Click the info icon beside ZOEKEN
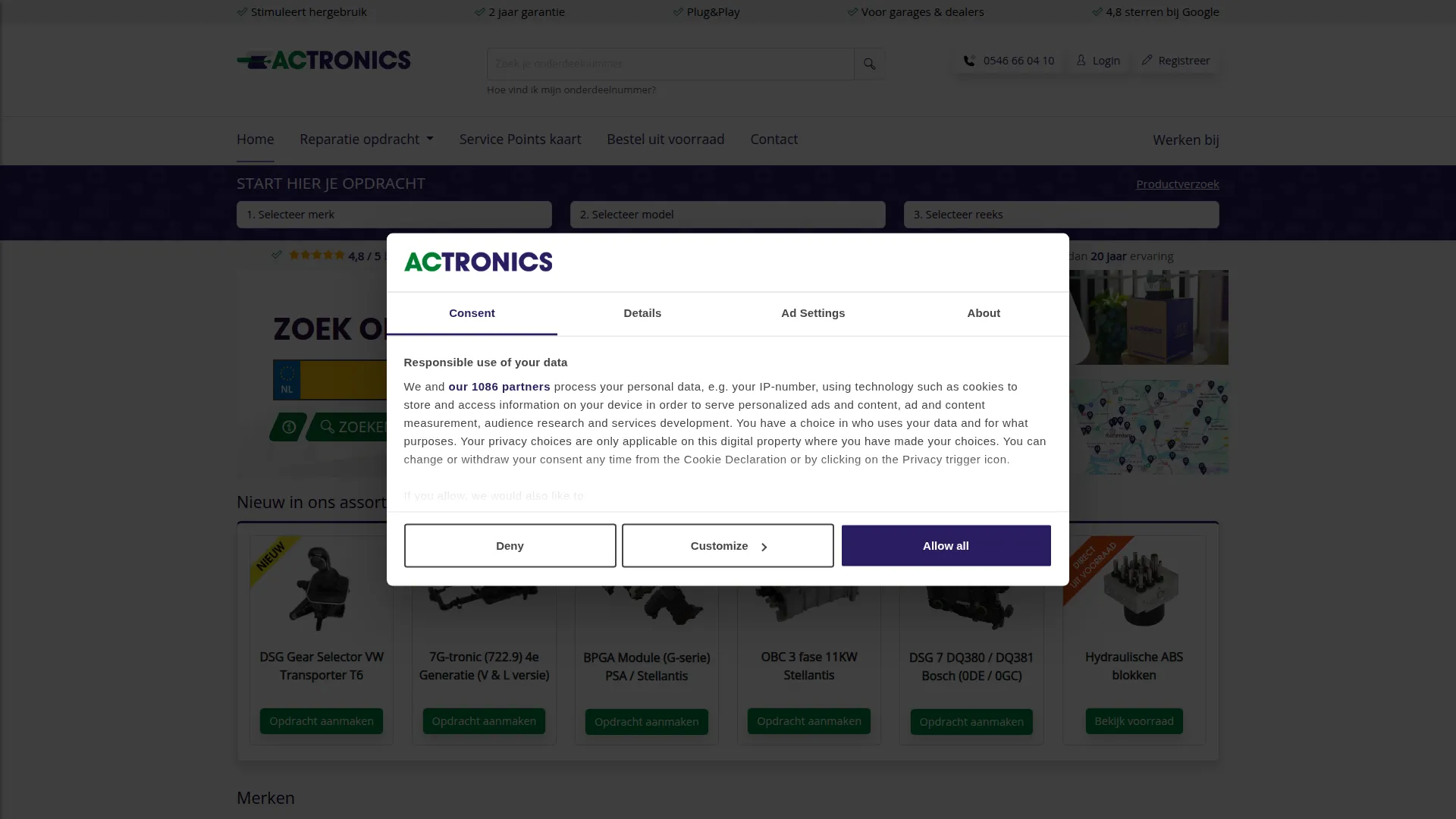Image resolution: width=1456 pixels, height=819 pixels. [x=288, y=427]
